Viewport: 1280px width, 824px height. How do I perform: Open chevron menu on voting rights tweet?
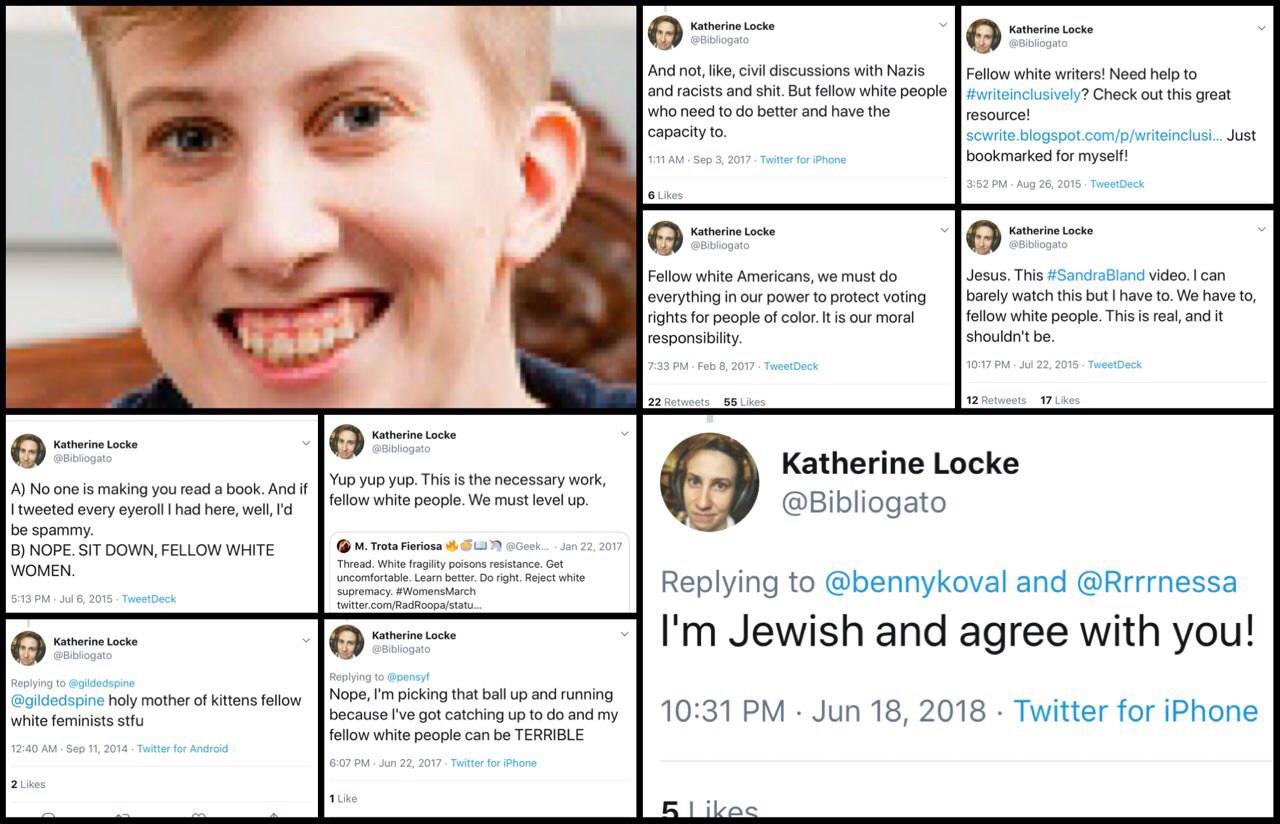point(942,230)
